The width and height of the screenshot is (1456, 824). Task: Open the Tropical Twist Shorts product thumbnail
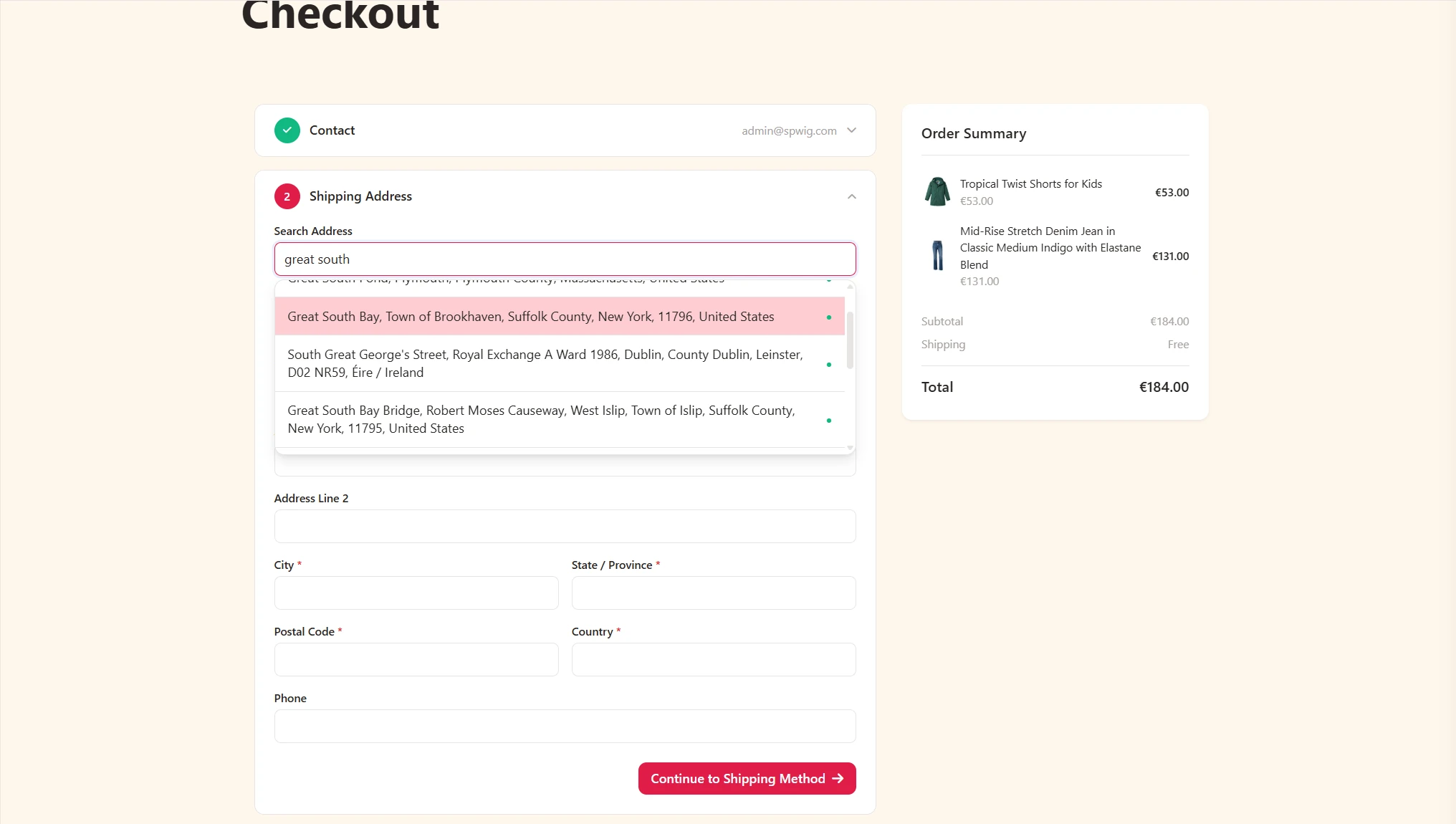[937, 192]
